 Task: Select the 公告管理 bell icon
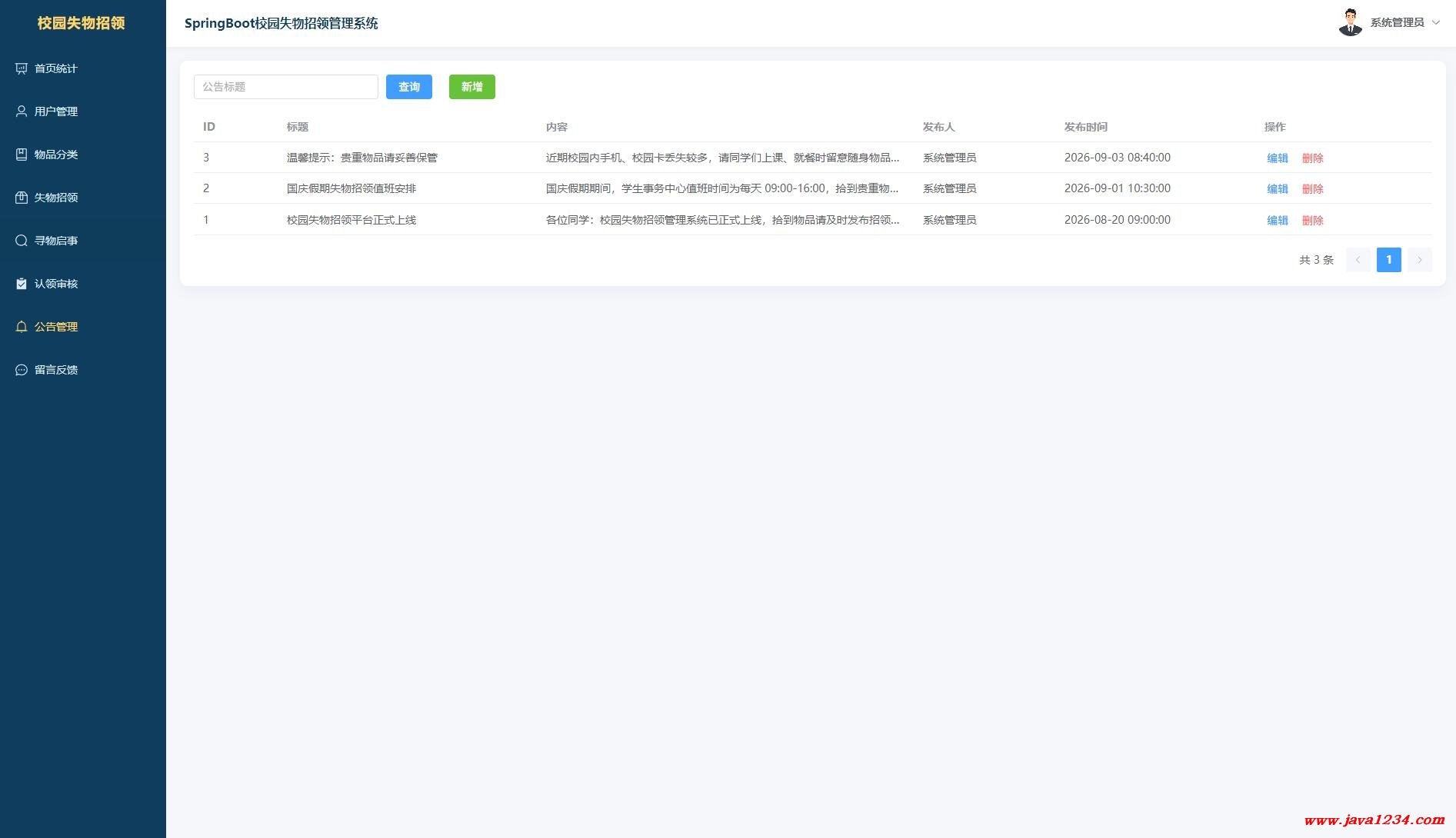[22, 327]
